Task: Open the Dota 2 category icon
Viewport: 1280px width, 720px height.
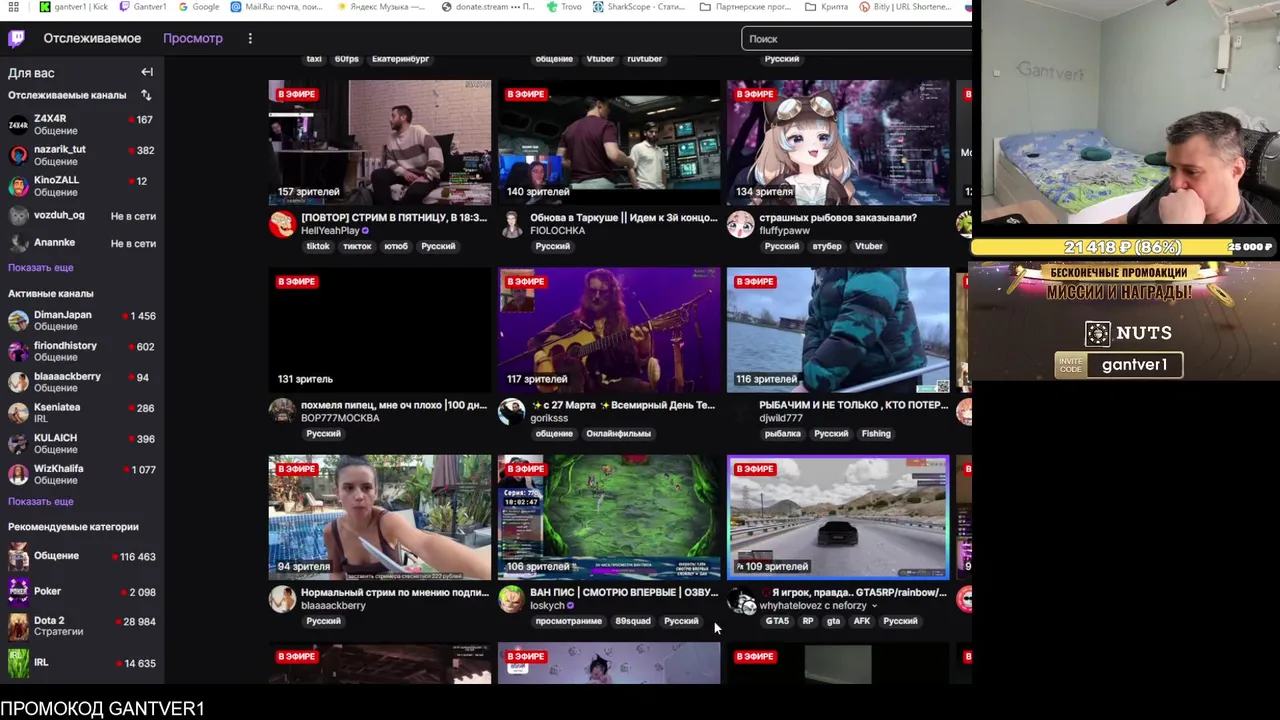Action: 18,626
